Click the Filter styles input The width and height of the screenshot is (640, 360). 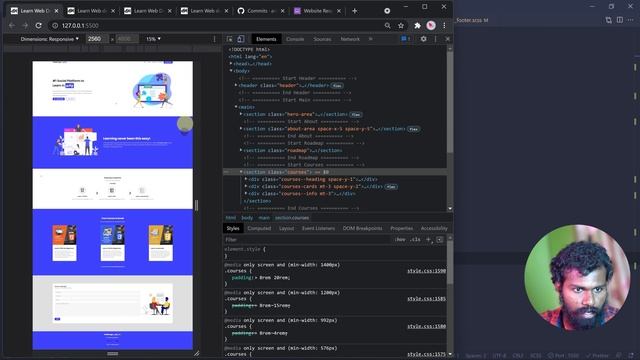(x=307, y=240)
